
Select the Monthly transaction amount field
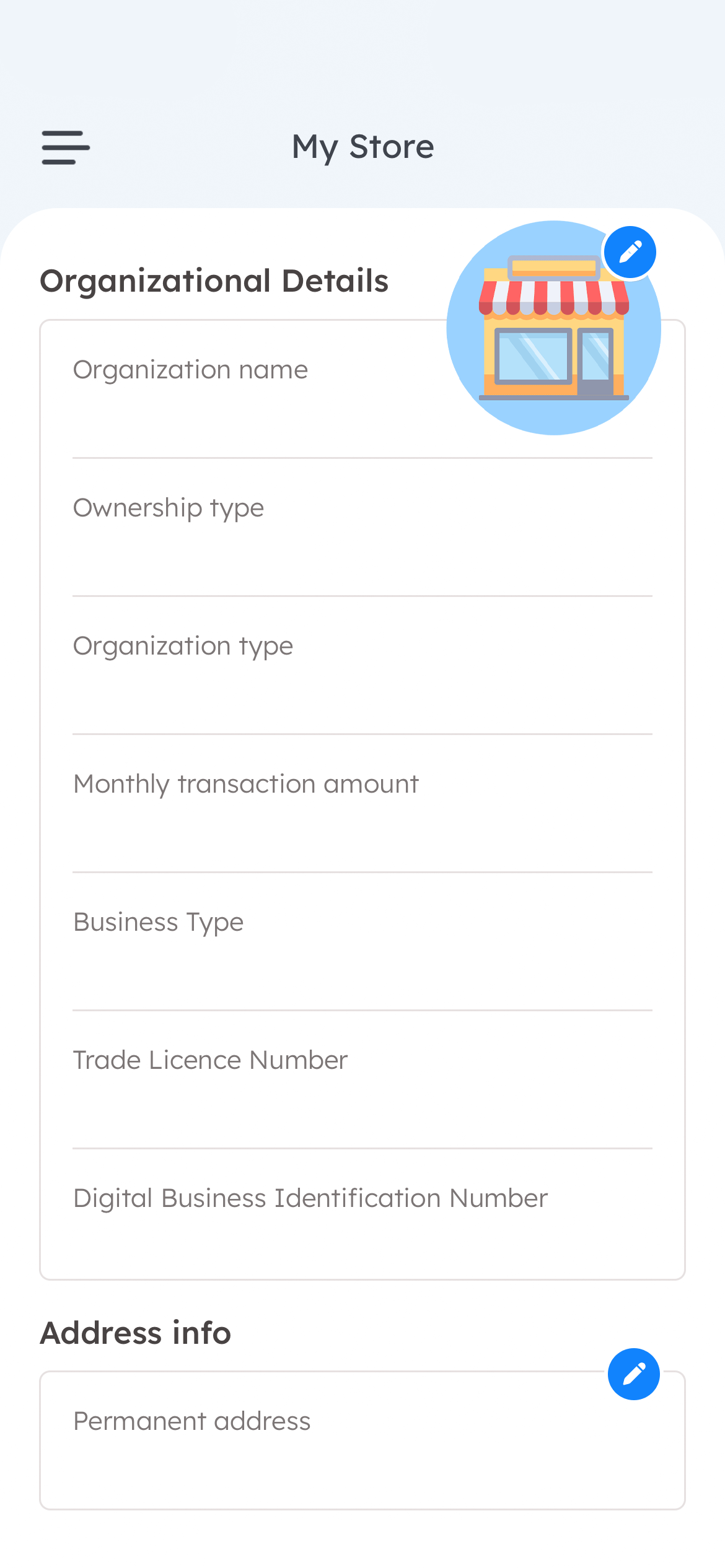point(362,804)
